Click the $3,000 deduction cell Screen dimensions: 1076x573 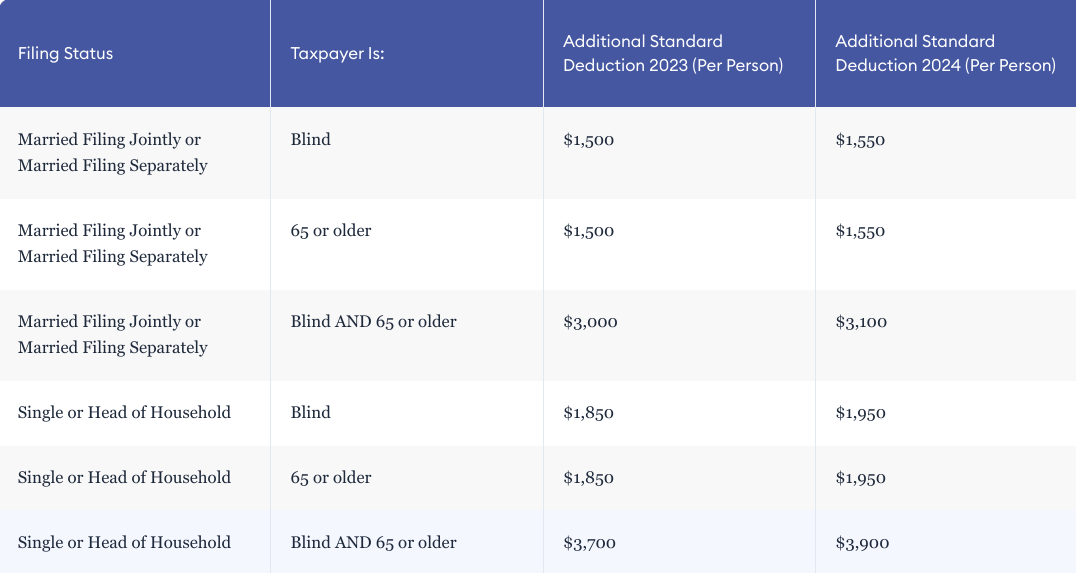590,322
